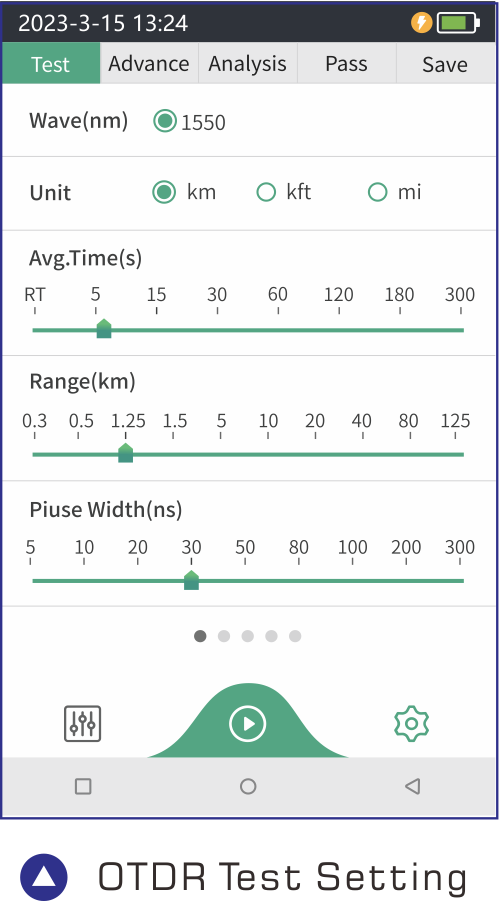Select the kft unit option

click(x=266, y=192)
